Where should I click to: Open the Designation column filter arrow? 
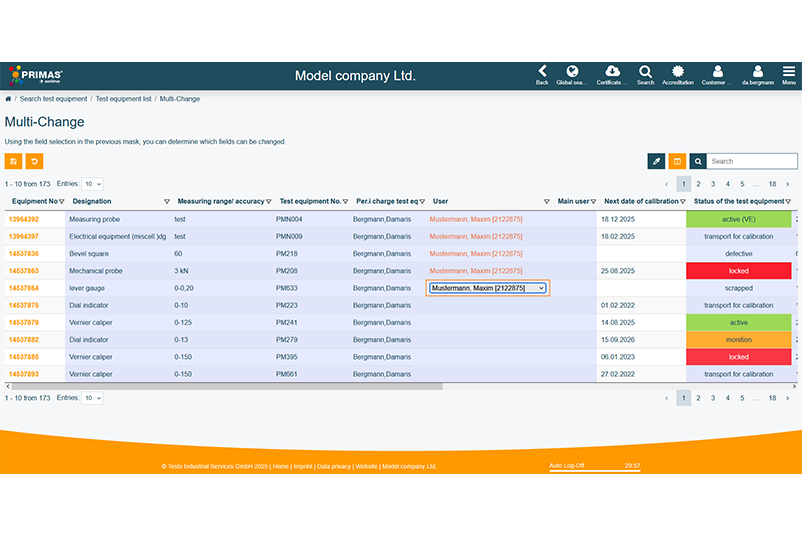coord(166,202)
